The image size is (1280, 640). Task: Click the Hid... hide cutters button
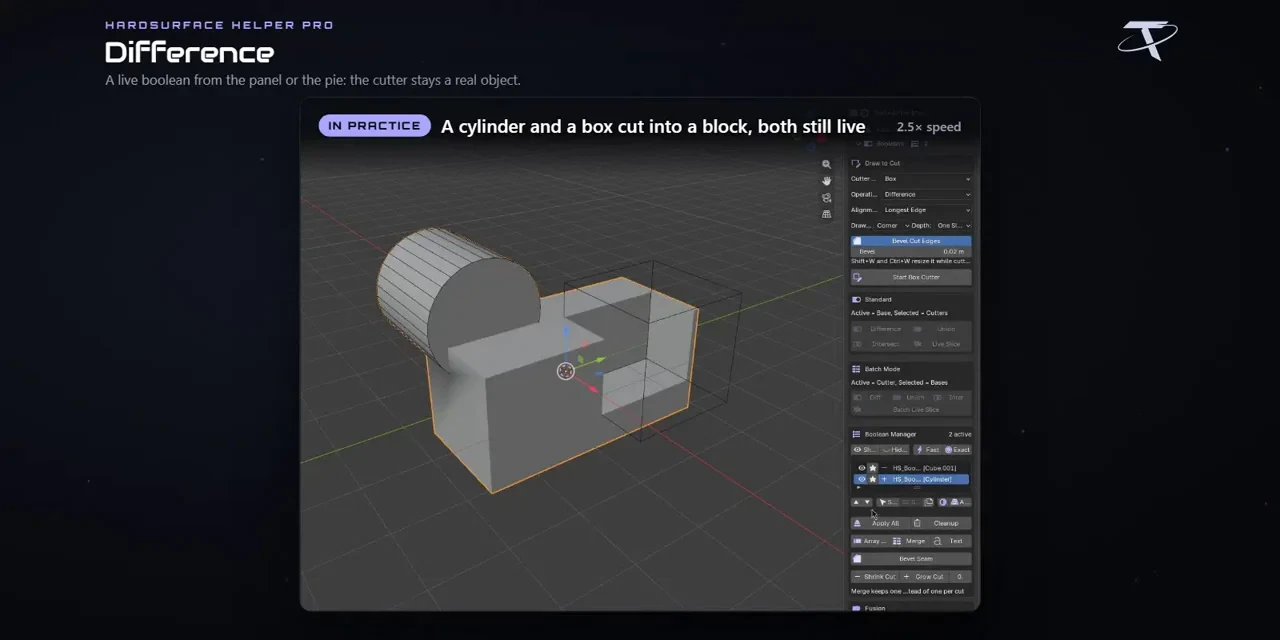[894, 450]
